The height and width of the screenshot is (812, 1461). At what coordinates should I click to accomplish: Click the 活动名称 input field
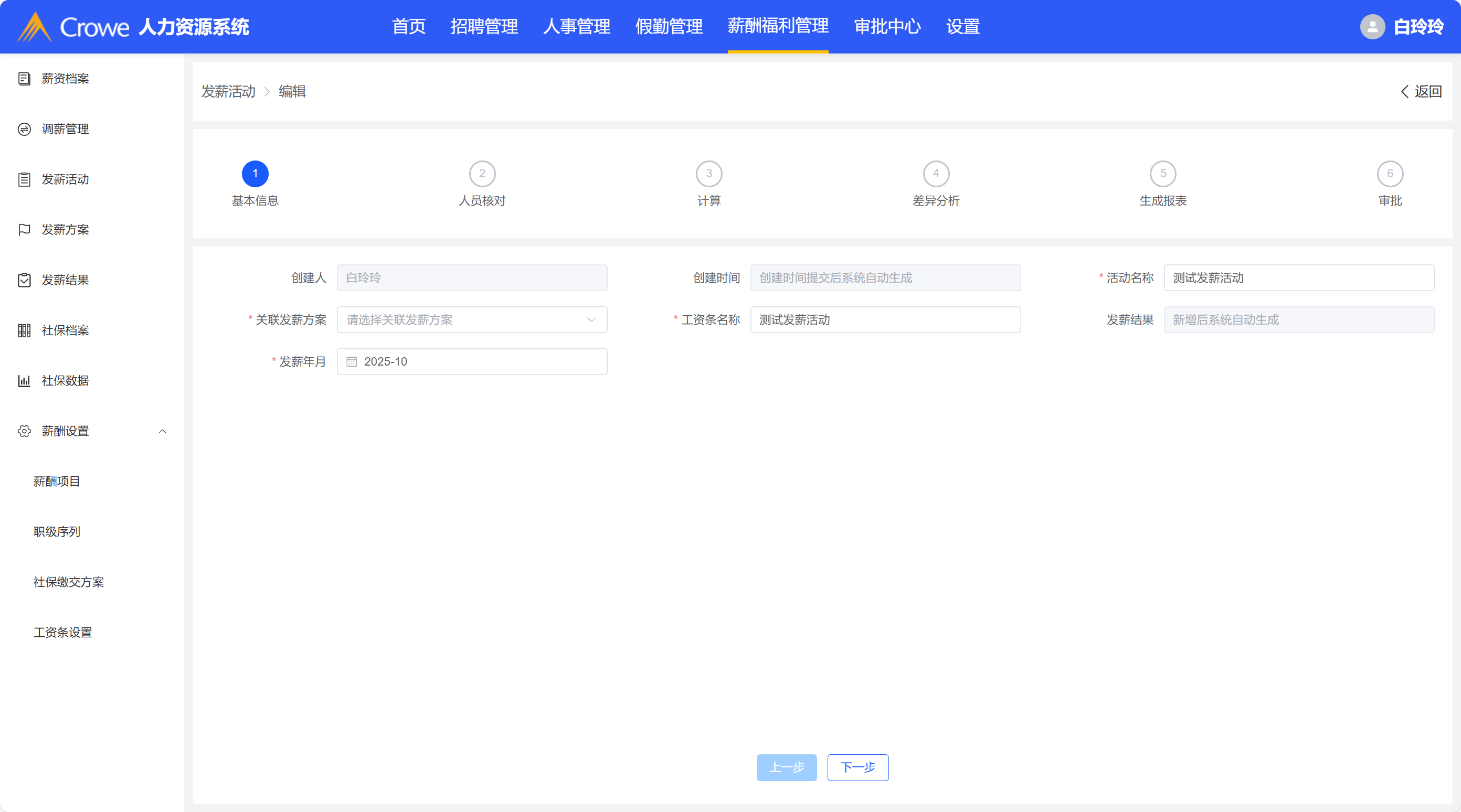pyautogui.click(x=1298, y=278)
